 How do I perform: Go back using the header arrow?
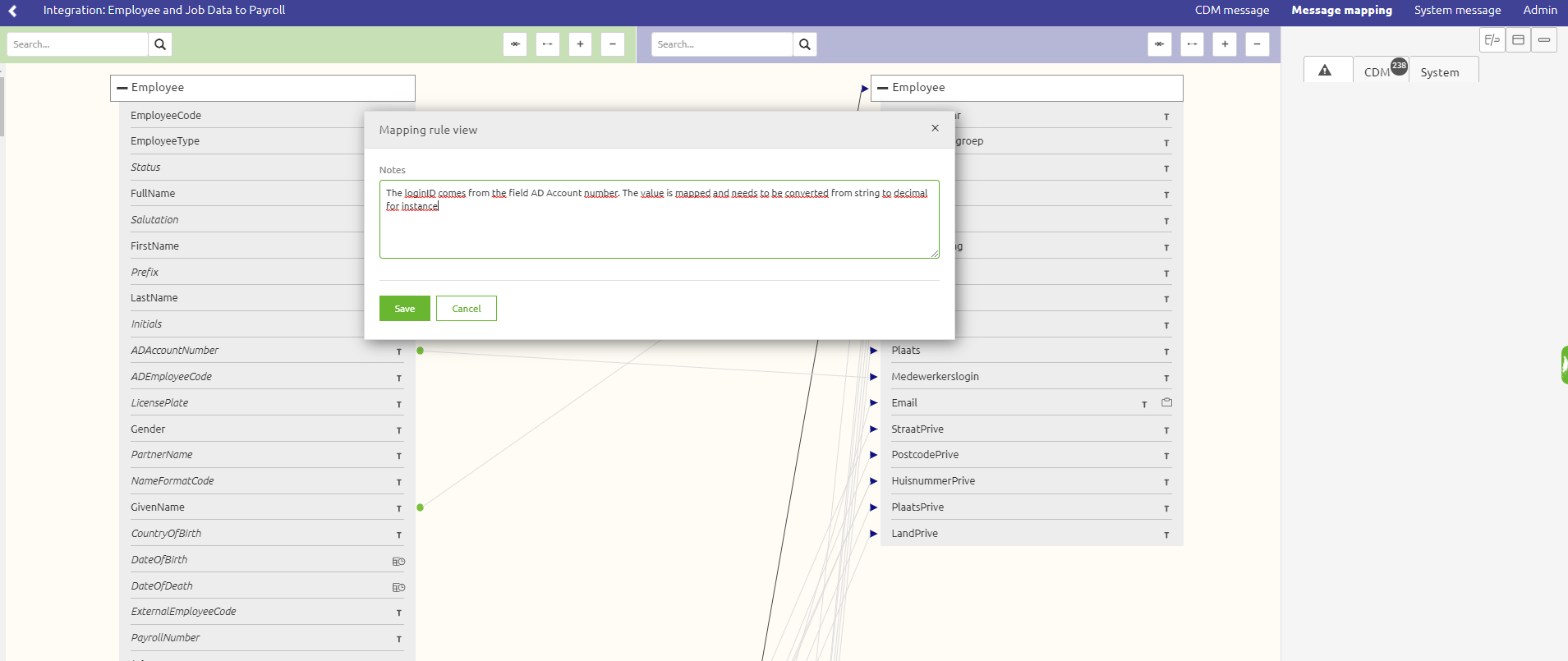[x=12, y=11]
